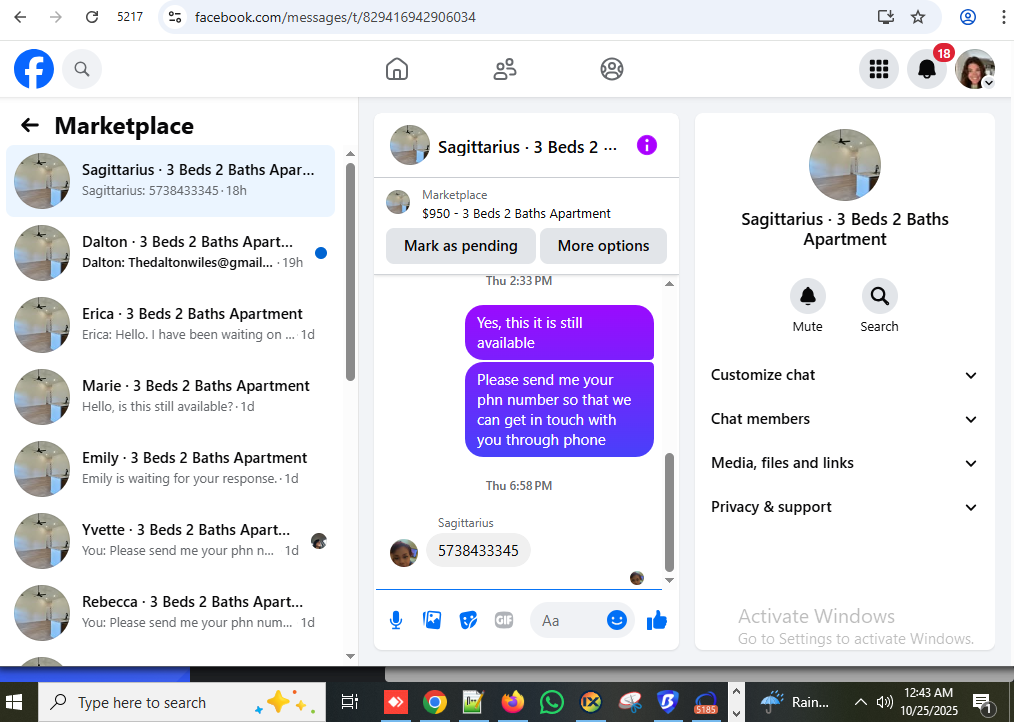Send a thumbs-up like
Screen dimensions: 1014x722
[x=657, y=620]
